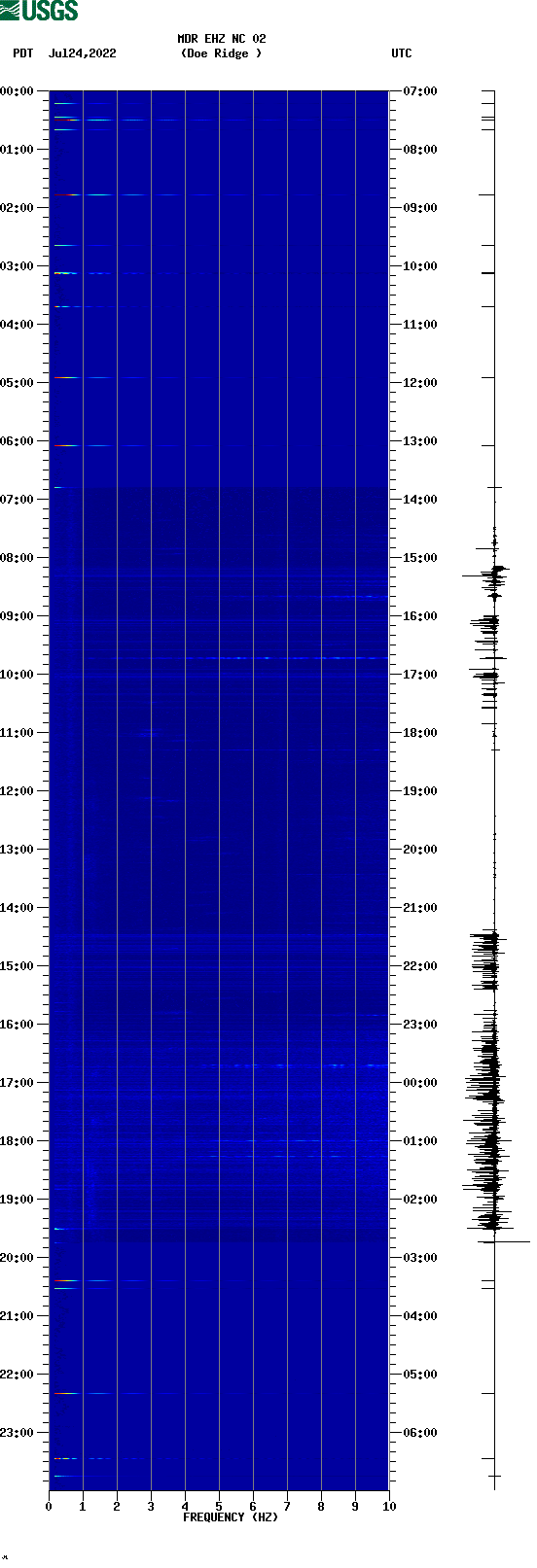Click the 07:00 UTC time label

tap(420, 91)
